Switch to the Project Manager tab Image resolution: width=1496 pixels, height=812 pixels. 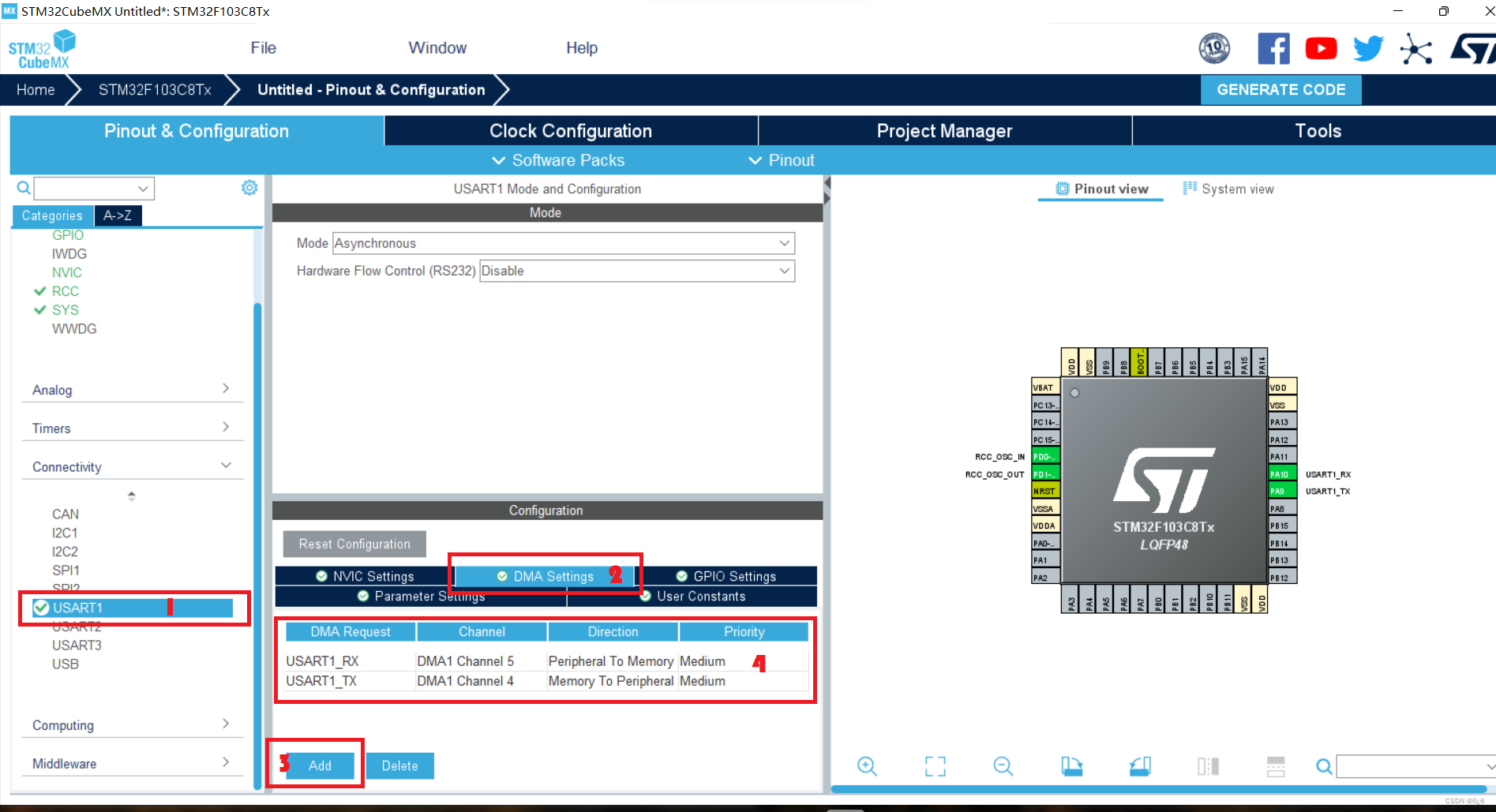click(944, 131)
